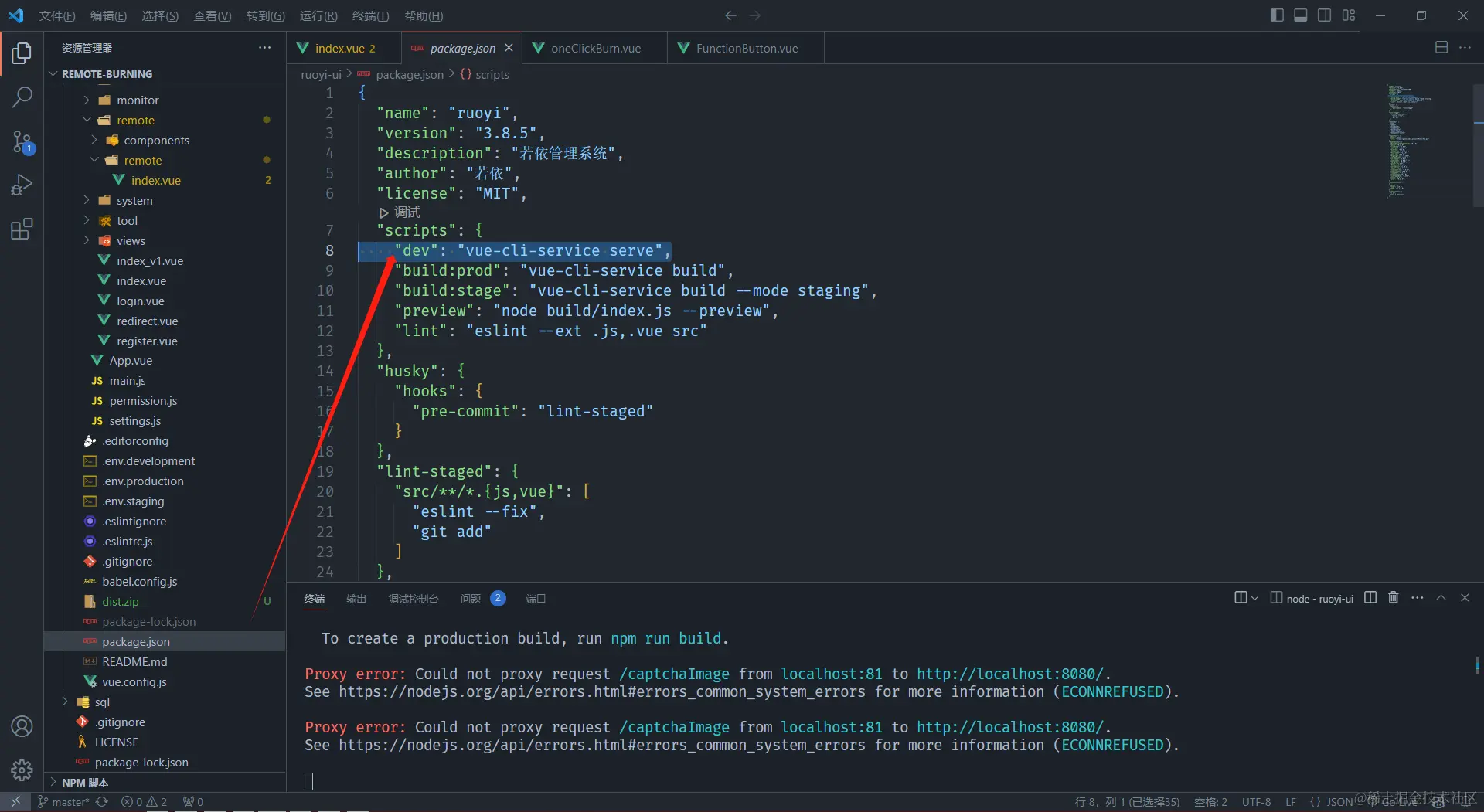
Task: Open forwarded ports indicator in the status bar
Action: click(x=193, y=802)
